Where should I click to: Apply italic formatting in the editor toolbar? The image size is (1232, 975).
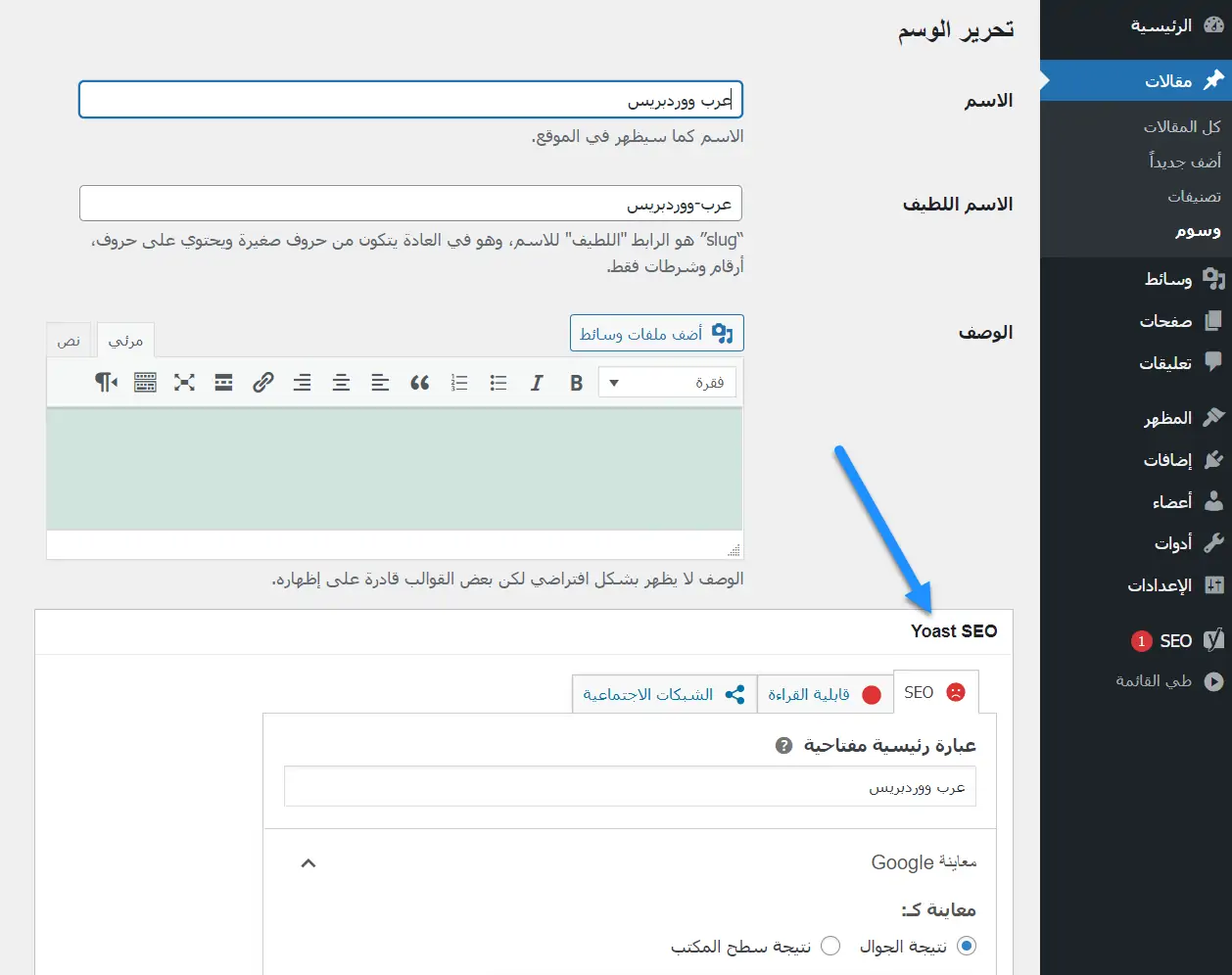pos(537,383)
